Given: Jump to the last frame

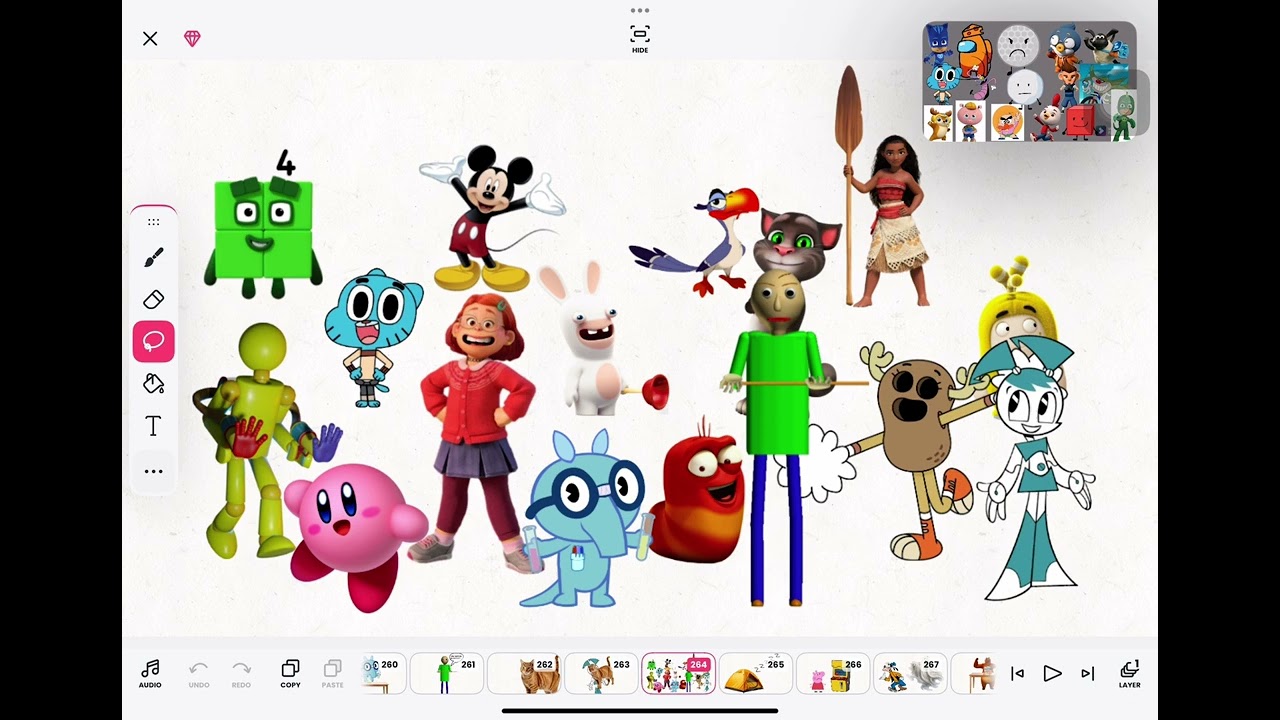Looking at the screenshot, I should (1088, 674).
